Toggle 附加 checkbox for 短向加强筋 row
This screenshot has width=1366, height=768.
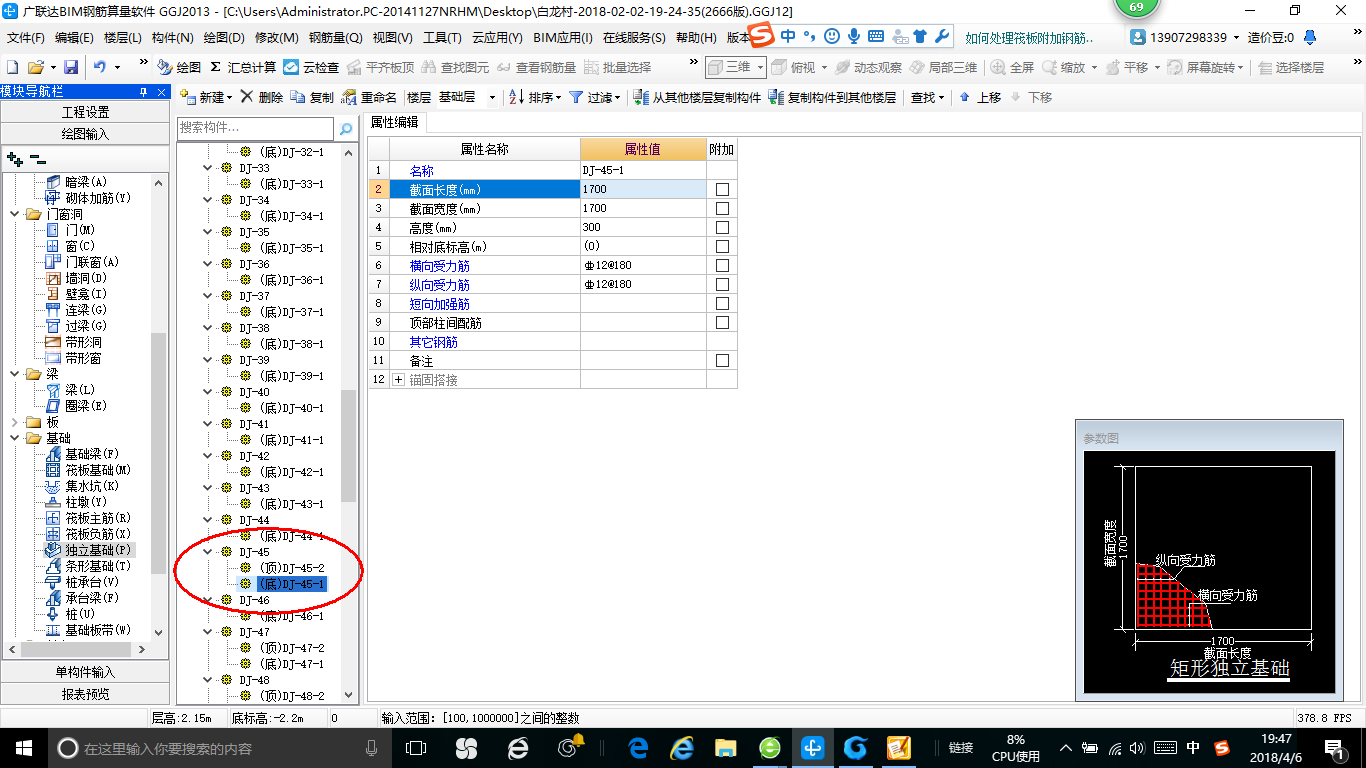click(x=722, y=303)
